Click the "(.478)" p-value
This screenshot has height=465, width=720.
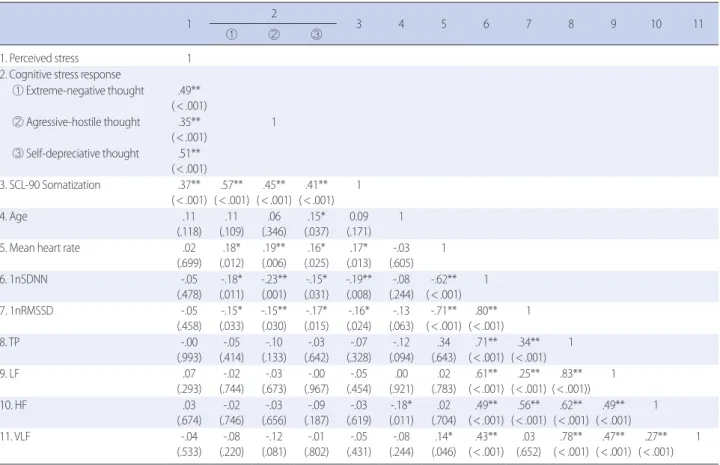(189, 295)
